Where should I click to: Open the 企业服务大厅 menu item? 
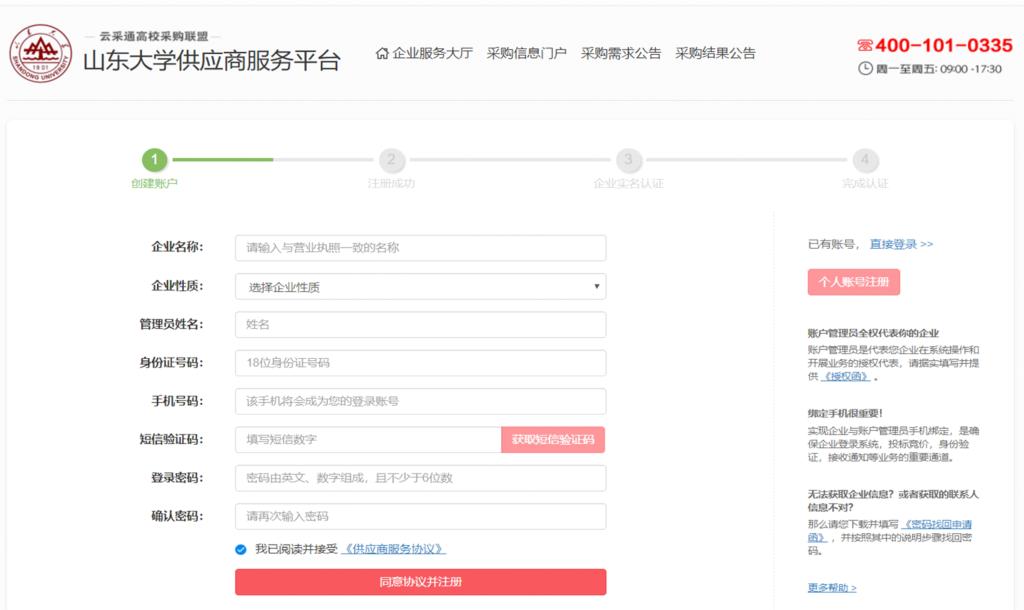tap(432, 53)
